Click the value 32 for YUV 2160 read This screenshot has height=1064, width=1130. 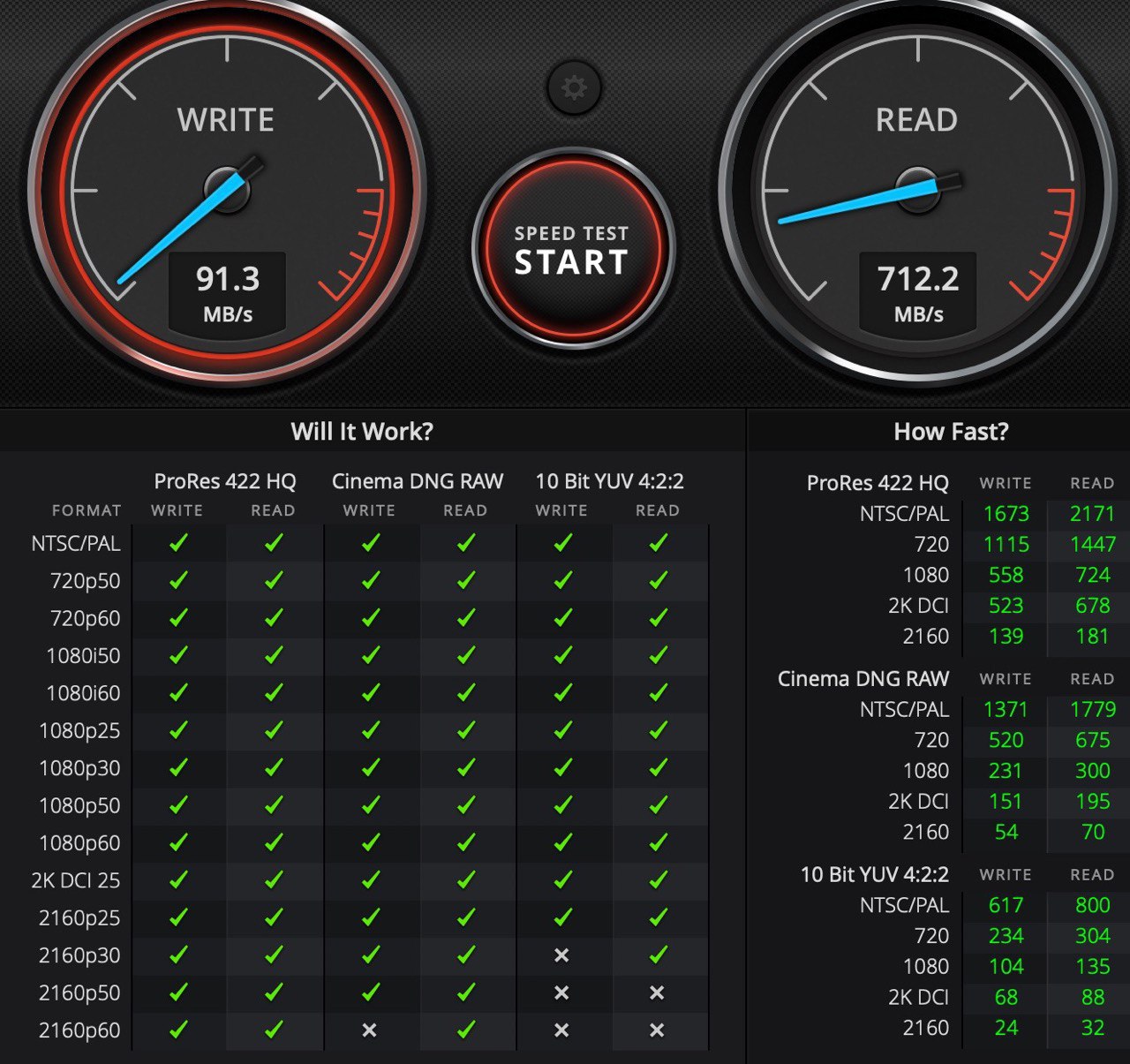click(1093, 1028)
